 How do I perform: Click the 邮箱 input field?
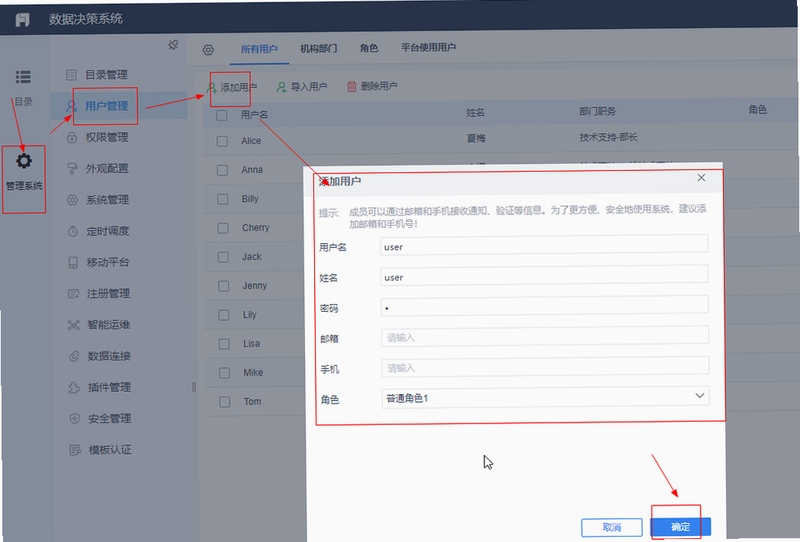[x=544, y=336]
